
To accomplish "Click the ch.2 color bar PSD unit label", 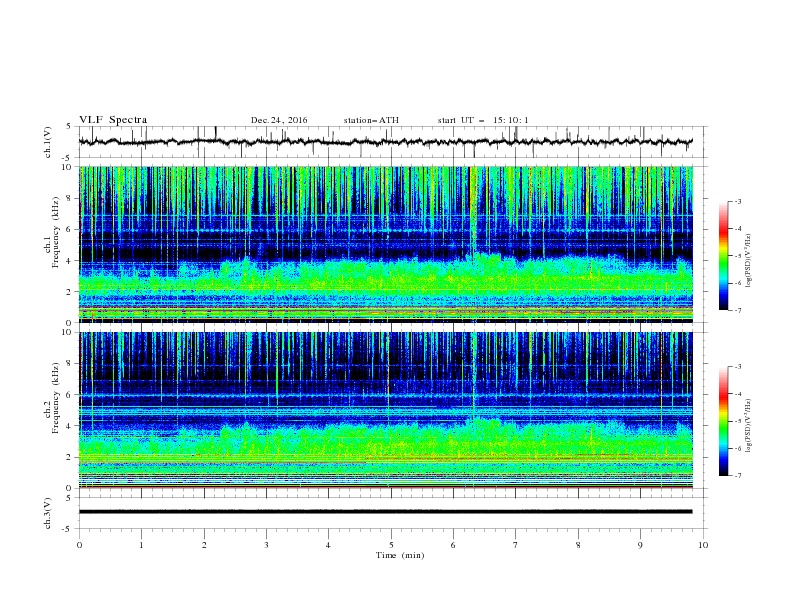I will coord(749,426).
